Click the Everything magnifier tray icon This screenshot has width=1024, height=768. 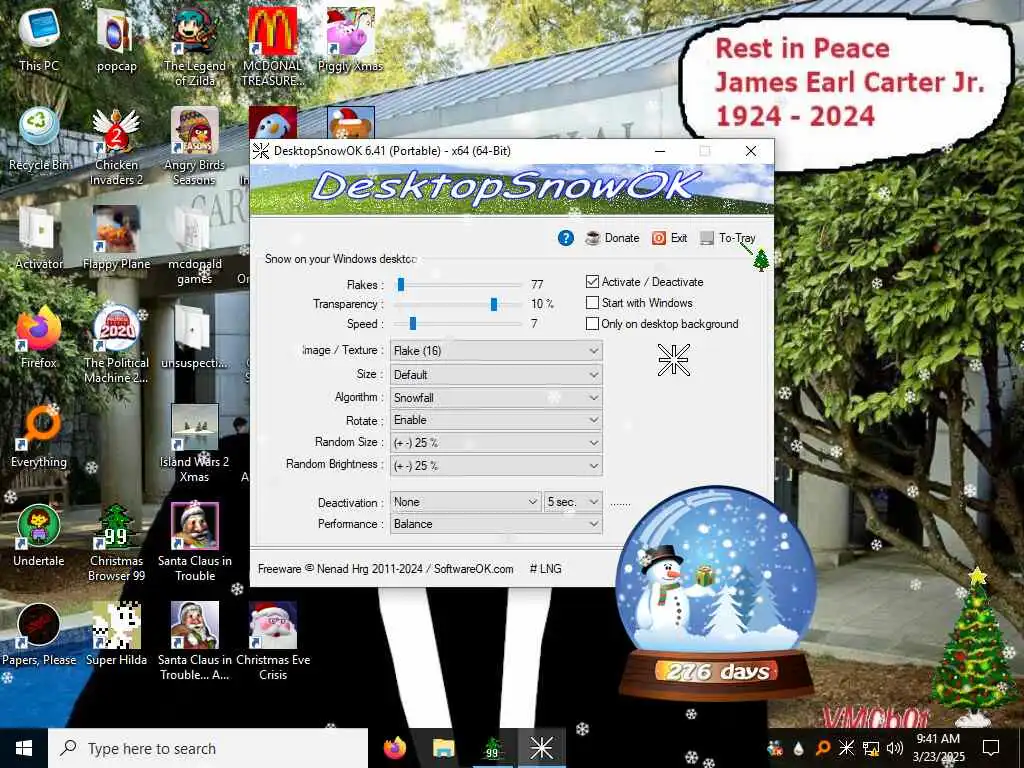coord(823,748)
